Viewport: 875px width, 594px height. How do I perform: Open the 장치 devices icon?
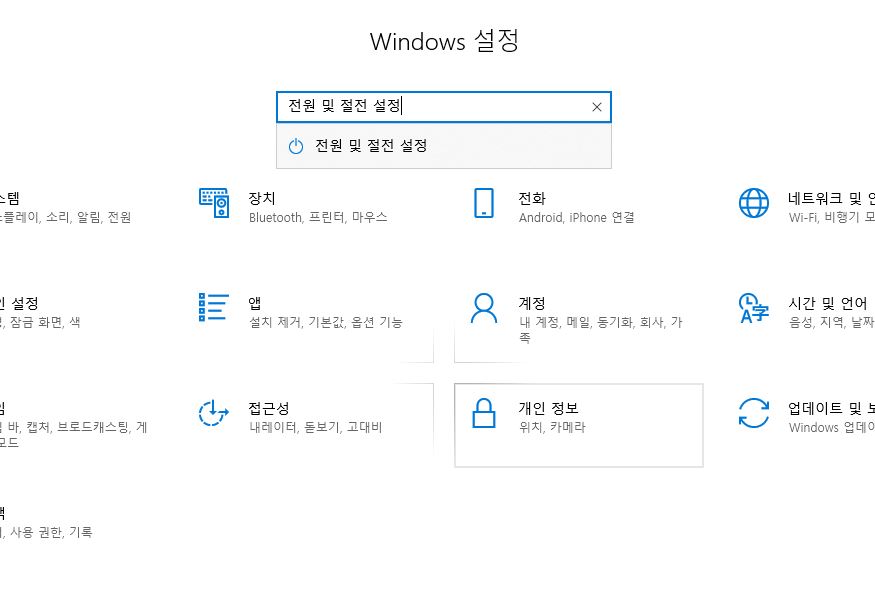point(214,203)
